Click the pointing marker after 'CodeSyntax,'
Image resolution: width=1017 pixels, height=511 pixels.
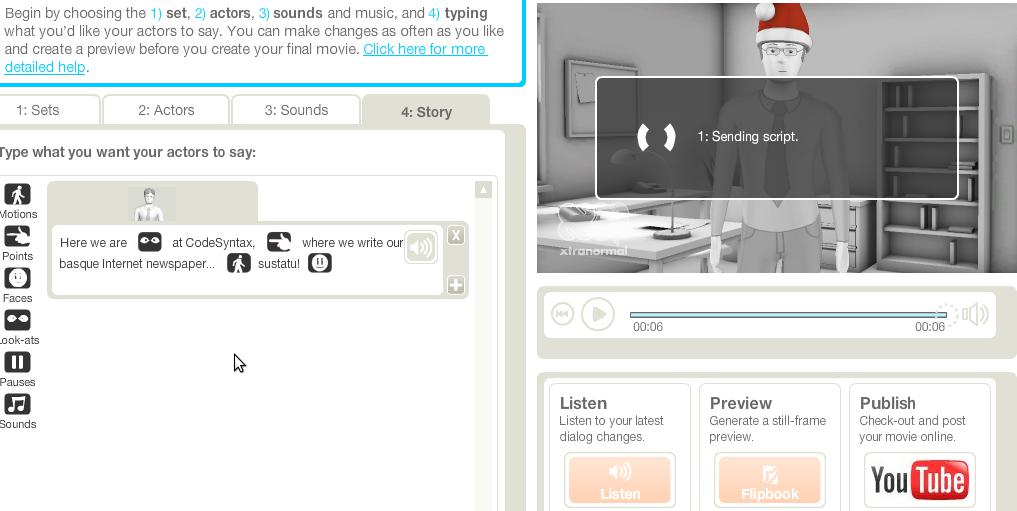click(279, 242)
